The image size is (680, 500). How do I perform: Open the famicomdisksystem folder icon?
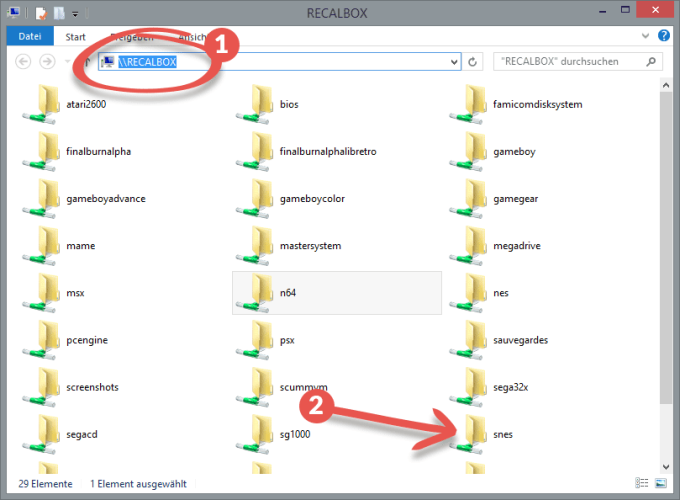[x=468, y=105]
